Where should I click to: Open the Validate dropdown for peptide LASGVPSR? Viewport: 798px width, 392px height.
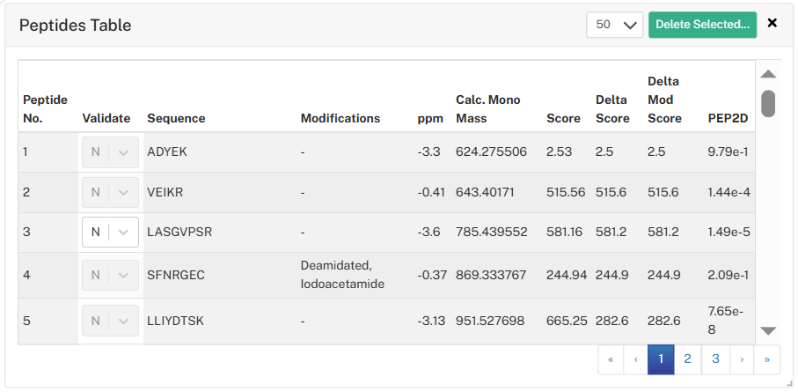point(110,232)
